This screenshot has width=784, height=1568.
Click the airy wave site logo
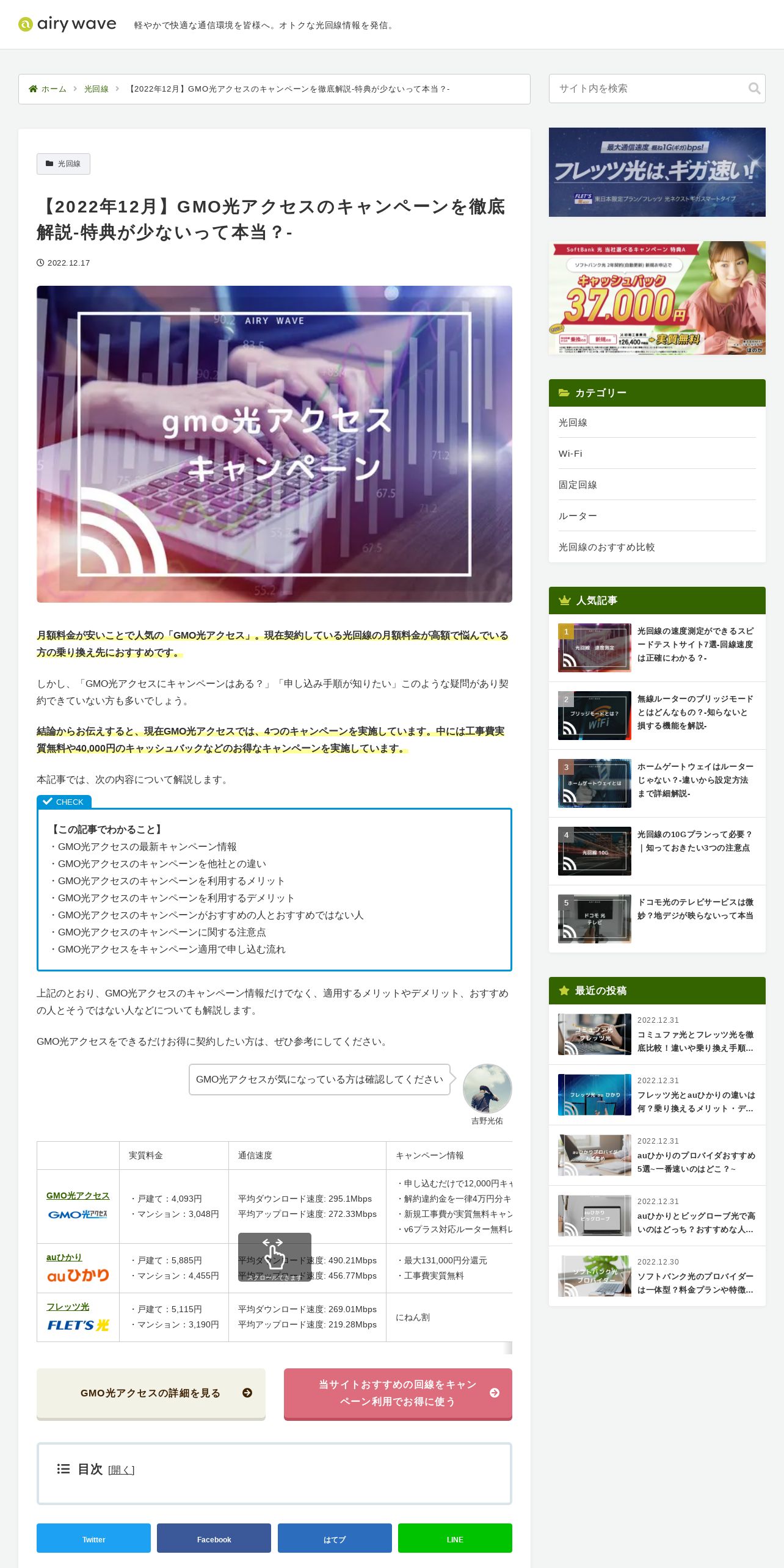(67, 24)
